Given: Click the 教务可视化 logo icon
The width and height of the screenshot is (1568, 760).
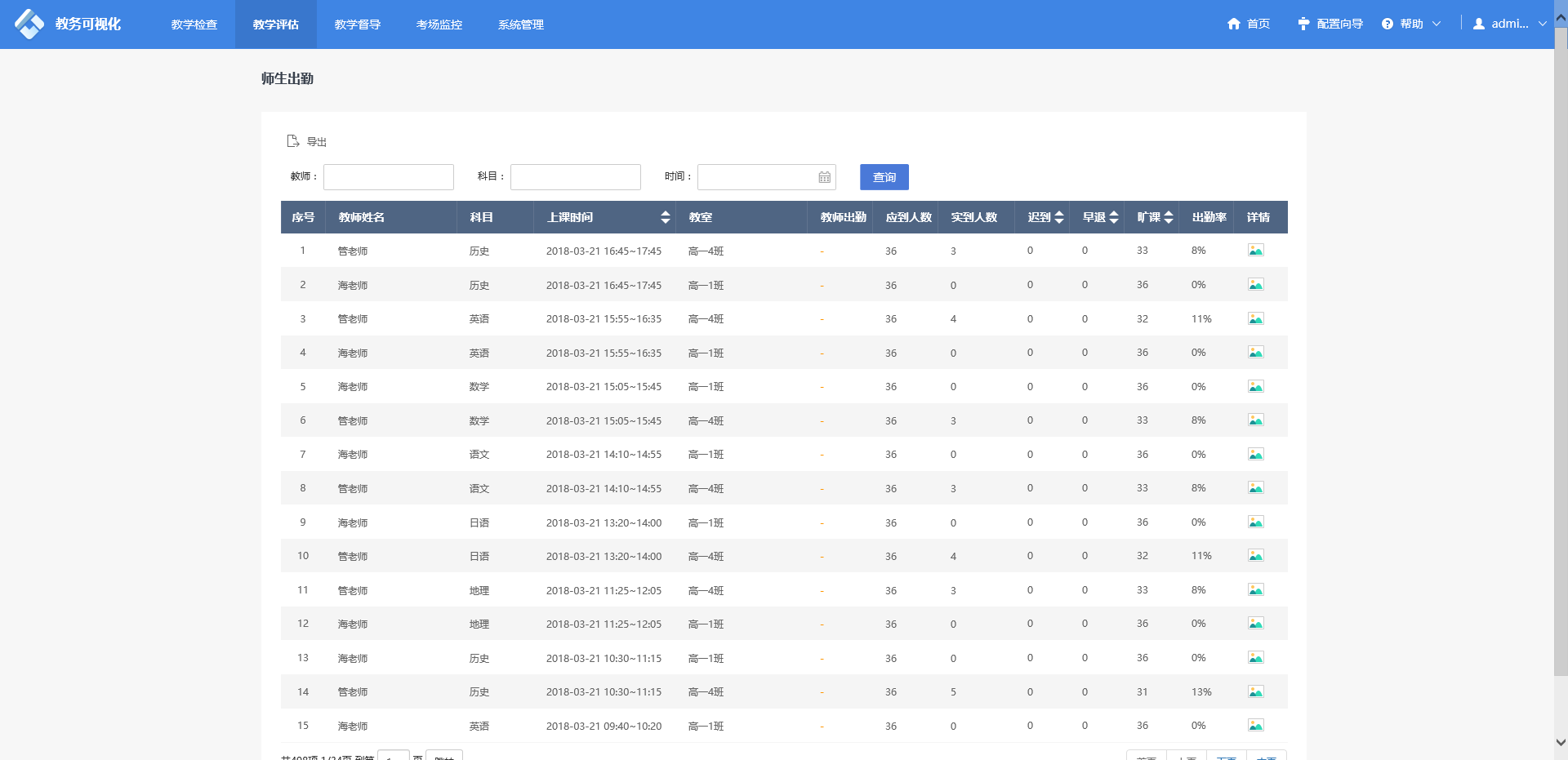Looking at the screenshot, I should point(29,24).
